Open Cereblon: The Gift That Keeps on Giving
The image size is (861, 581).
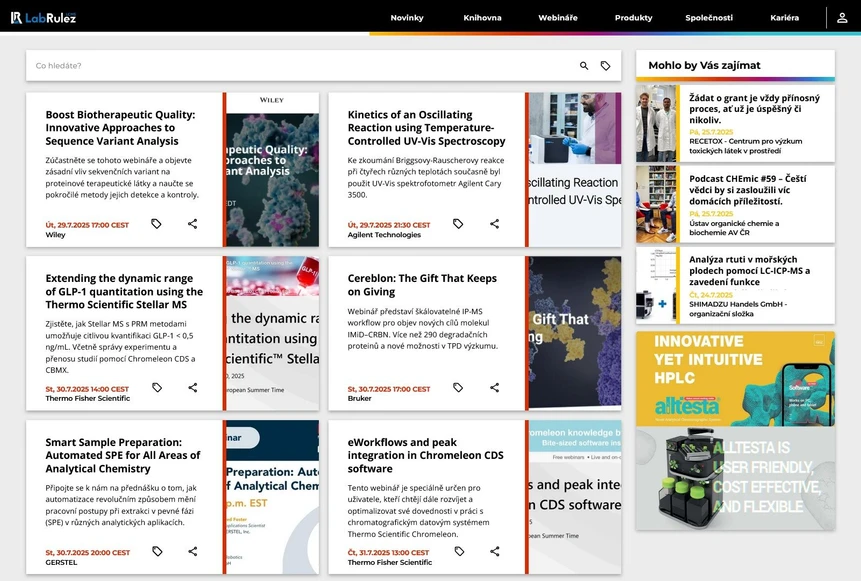click(422, 285)
